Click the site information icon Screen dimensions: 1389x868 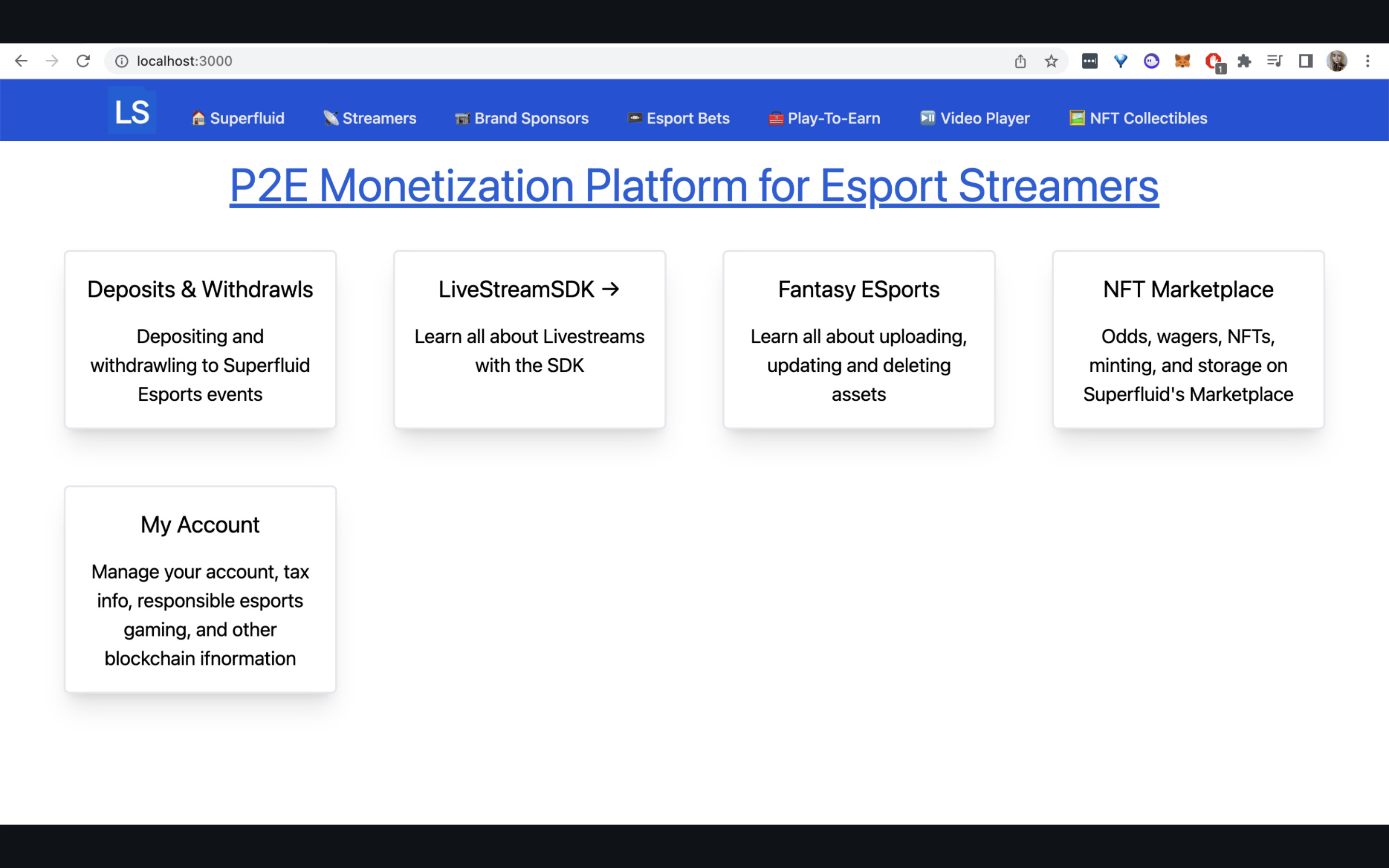122,61
